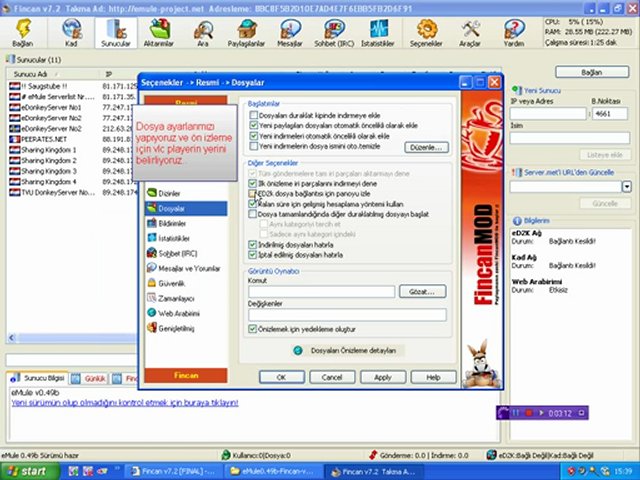Open the Ara search toolbar icon

click(203, 33)
